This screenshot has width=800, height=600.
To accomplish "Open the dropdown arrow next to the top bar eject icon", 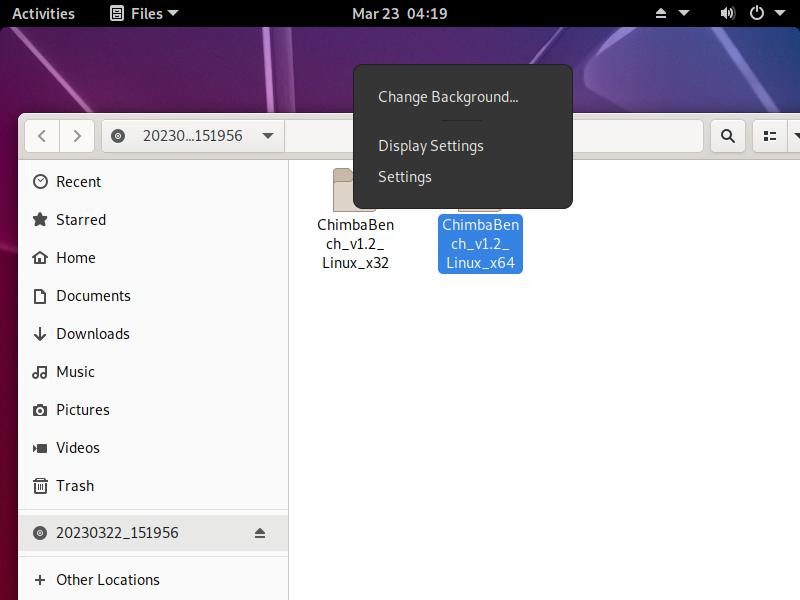I will 684,13.
